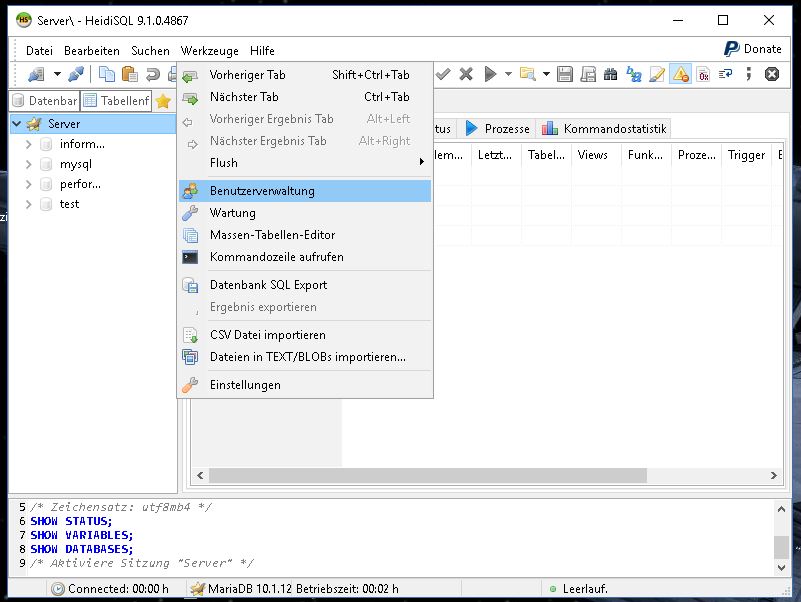
Task: Click the semicolon delimiter icon
Action: (748, 75)
